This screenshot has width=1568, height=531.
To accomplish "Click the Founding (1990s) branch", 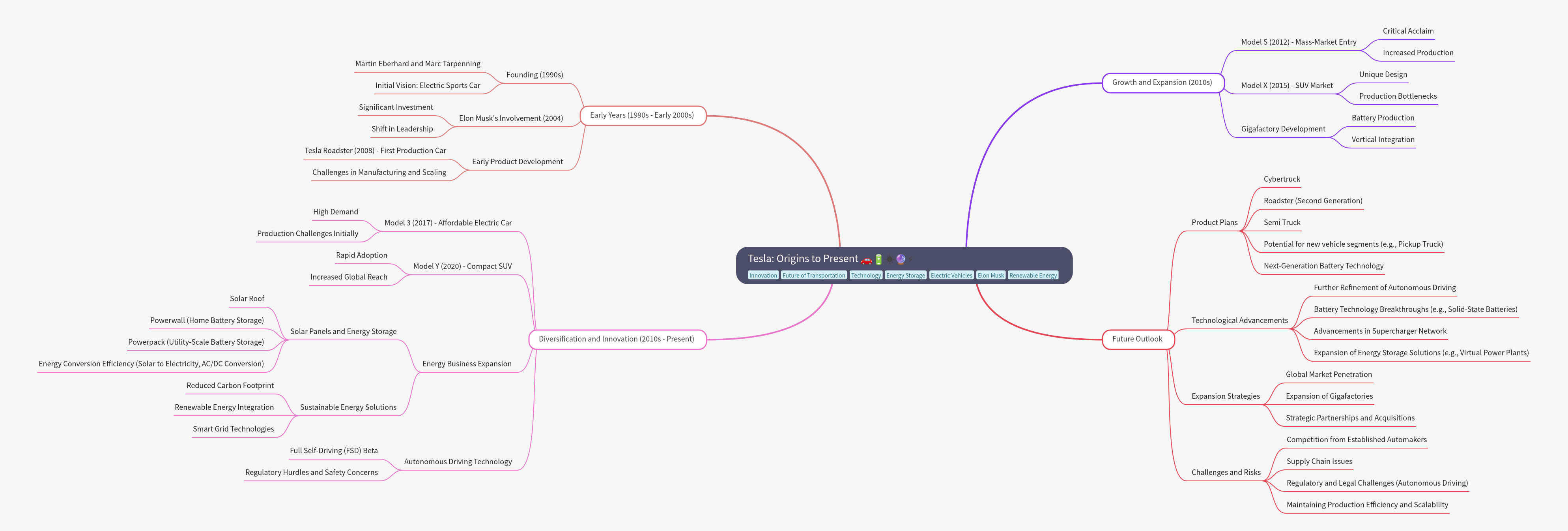I will tap(535, 75).
